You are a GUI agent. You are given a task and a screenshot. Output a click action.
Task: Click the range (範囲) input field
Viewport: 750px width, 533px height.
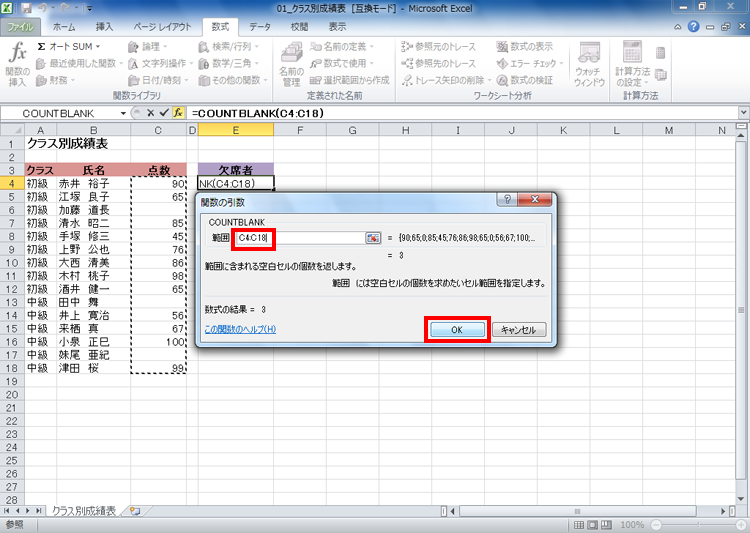tap(300, 238)
